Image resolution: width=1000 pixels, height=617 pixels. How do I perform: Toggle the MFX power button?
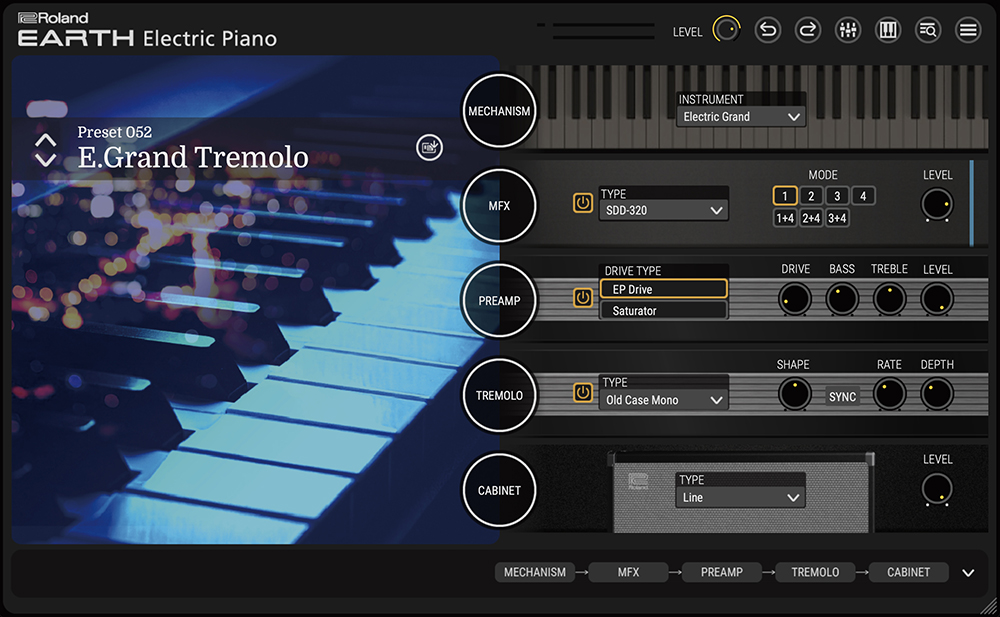[583, 203]
